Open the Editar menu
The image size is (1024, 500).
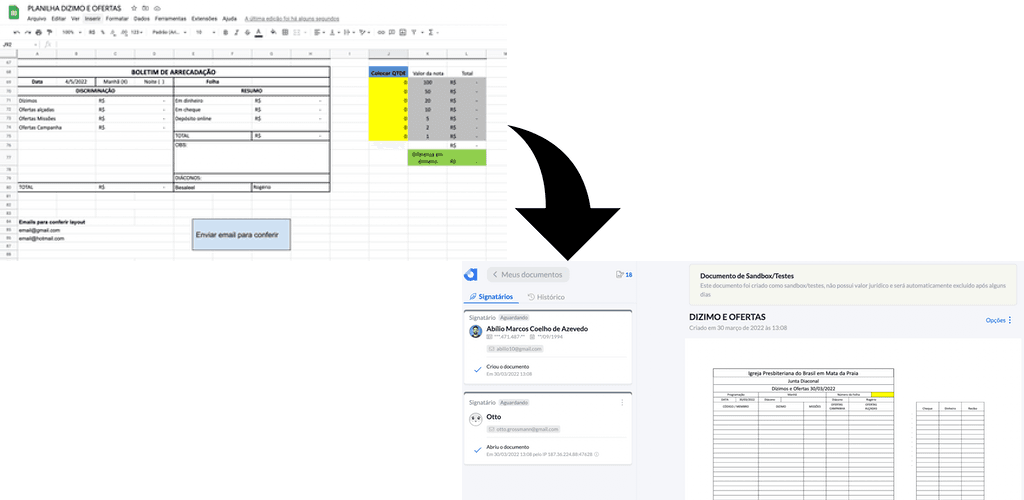[x=59, y=19]
